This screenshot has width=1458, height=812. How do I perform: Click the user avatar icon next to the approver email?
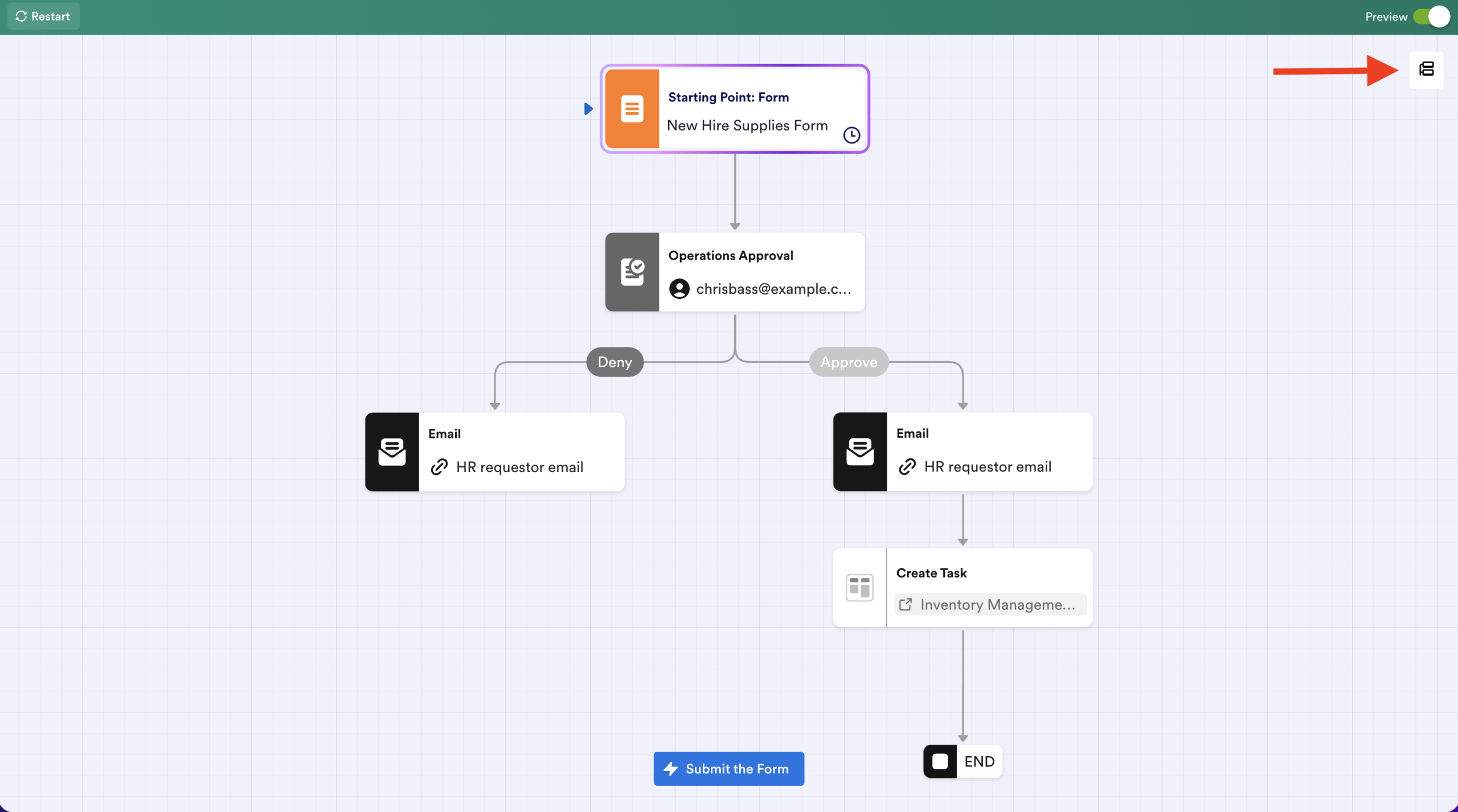pos(679,289)
